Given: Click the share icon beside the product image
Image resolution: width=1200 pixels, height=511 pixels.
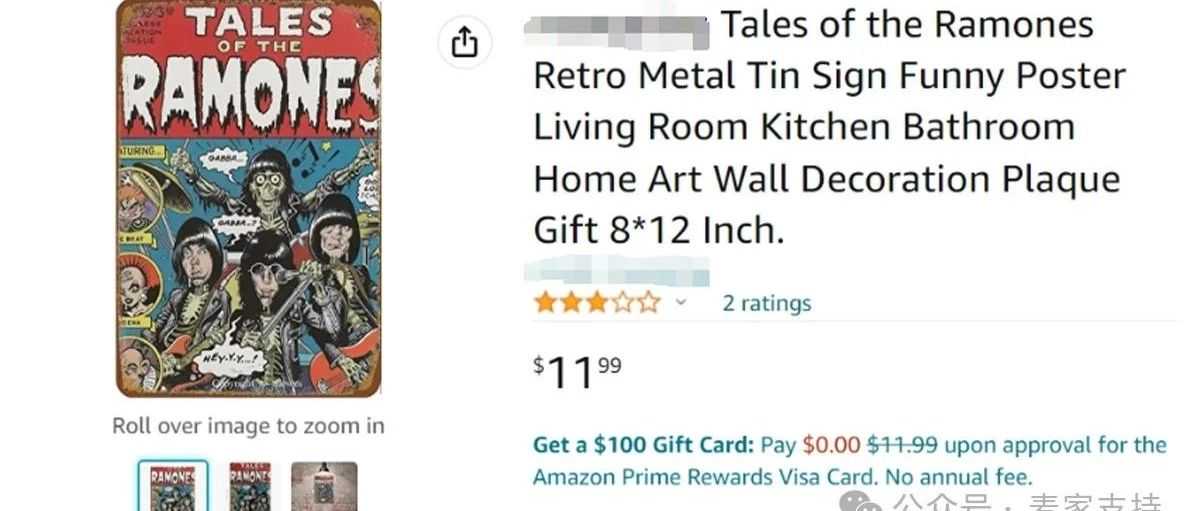Looking at the screenshot, I should [465, 42].
